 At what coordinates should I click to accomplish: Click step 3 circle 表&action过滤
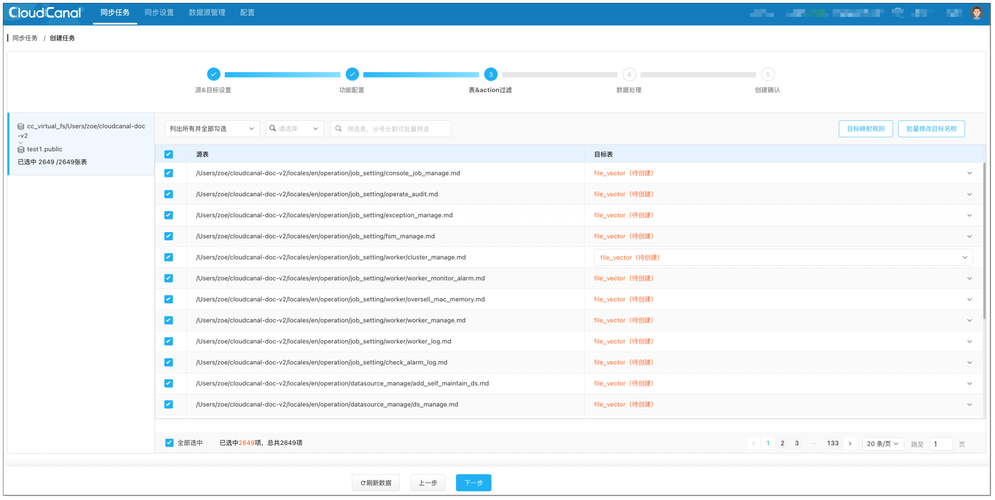pos(491,74)
